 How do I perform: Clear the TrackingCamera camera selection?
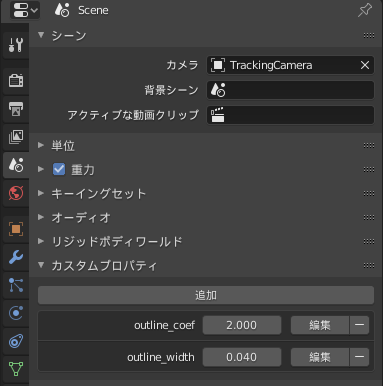tap(365, 65)
